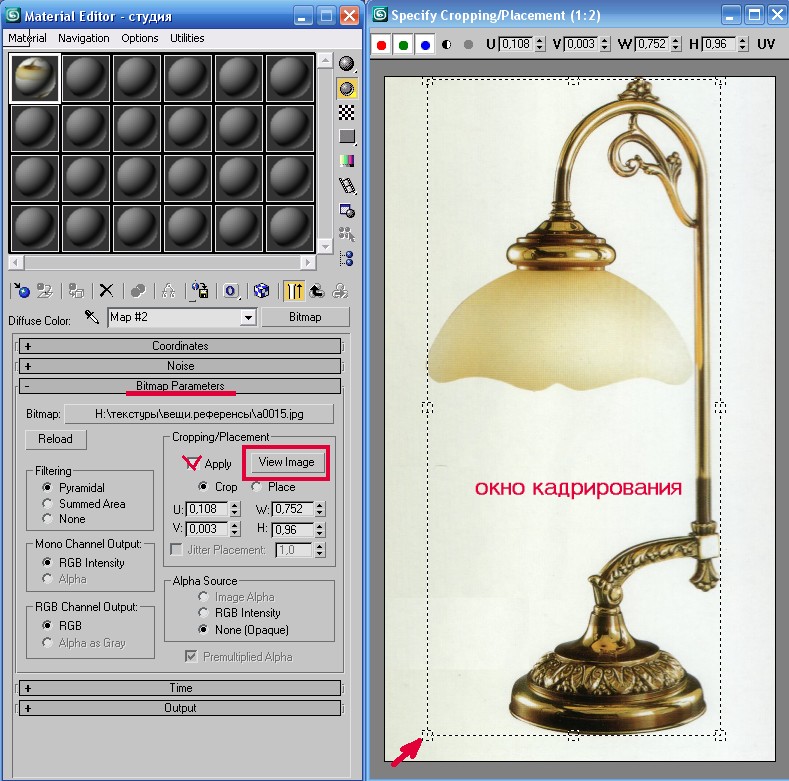The height and width of the screenshot is (781, 789).
Task: Open Sample UV Tiling icon
Action: 347,136
